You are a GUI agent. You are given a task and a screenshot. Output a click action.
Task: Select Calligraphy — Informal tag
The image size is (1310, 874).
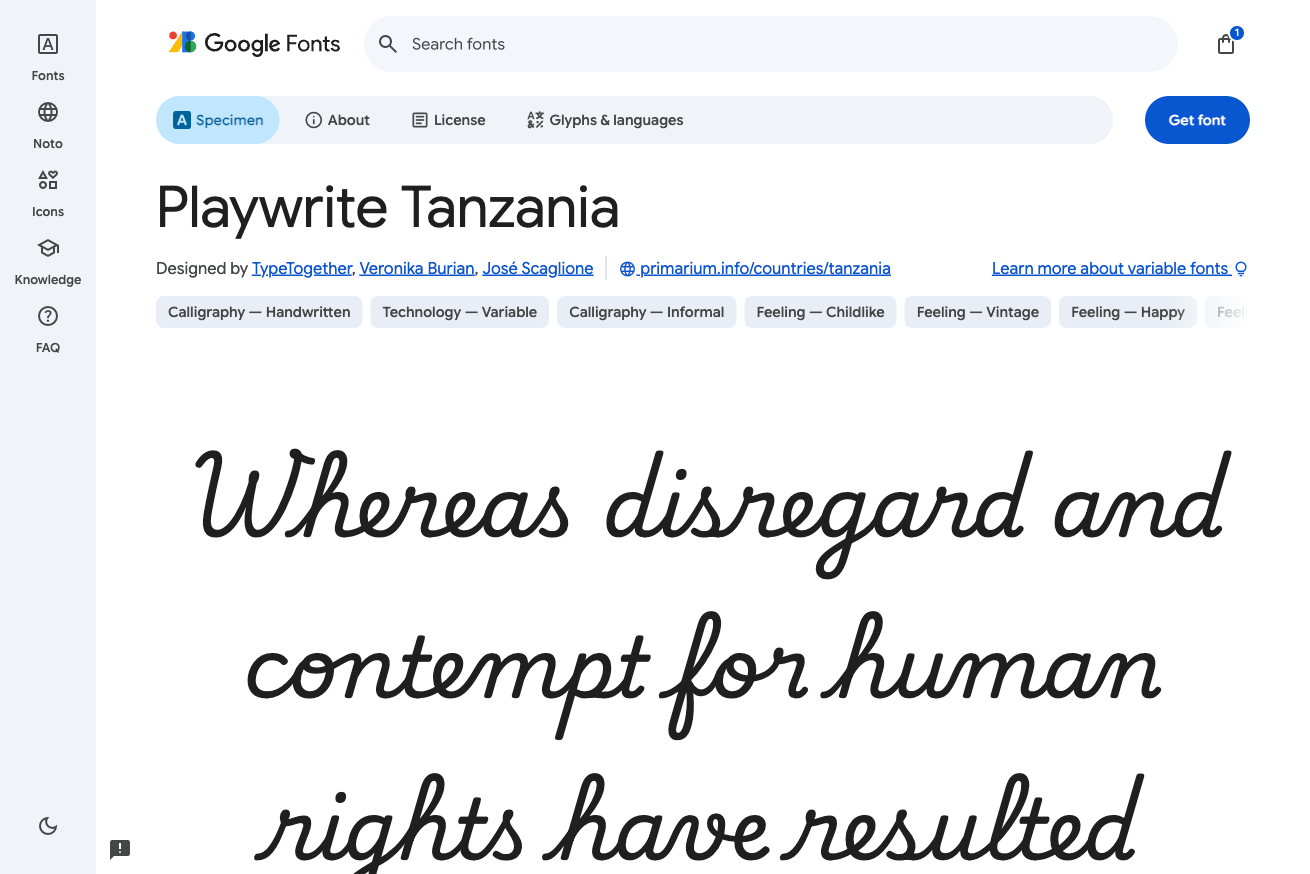tap(647, 312)
